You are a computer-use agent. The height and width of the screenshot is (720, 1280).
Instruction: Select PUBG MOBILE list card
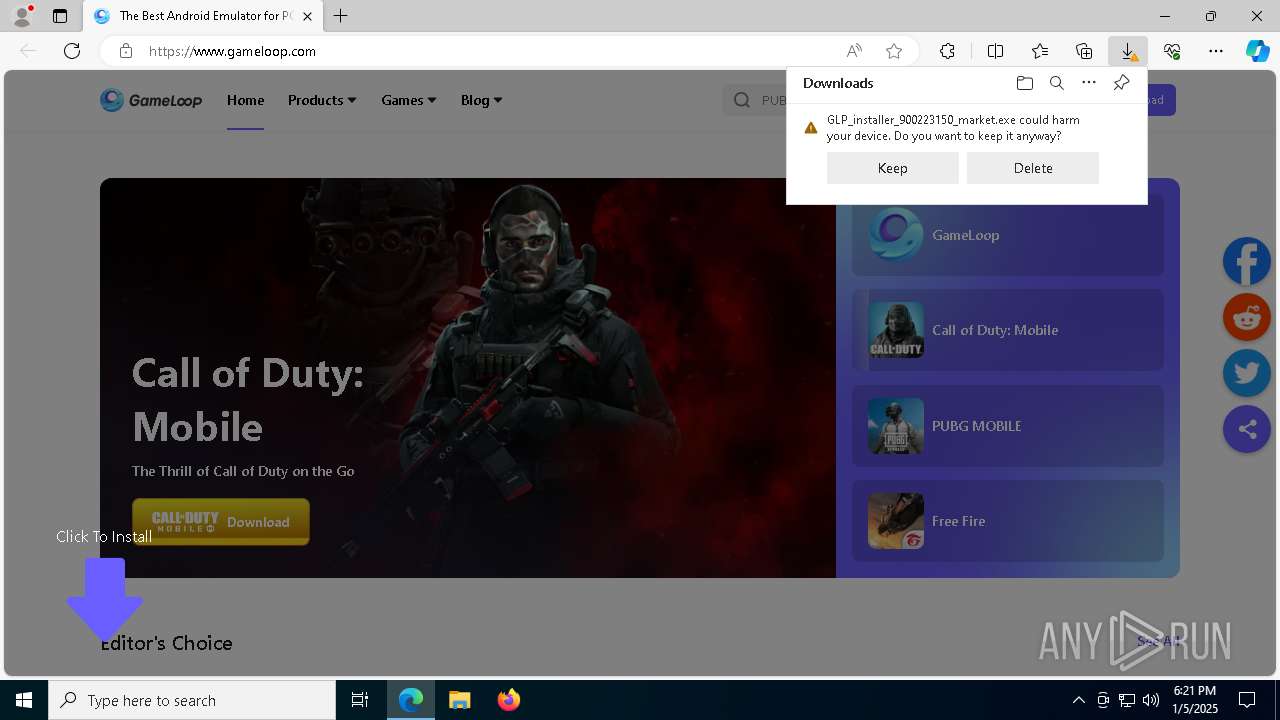tap(1008, 426)
